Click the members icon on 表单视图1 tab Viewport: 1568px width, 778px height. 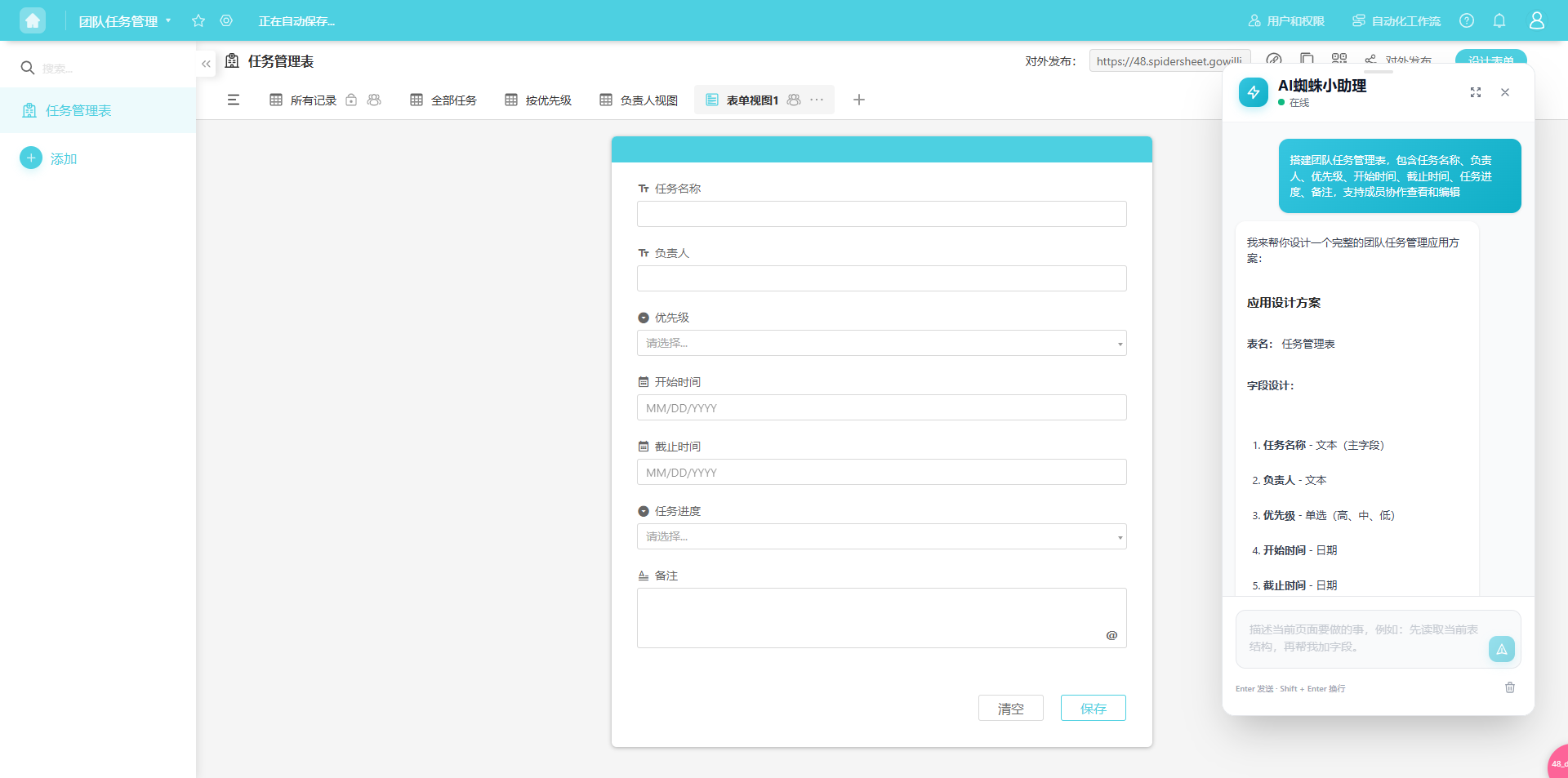pyautogui.click(x=794, y=100)
